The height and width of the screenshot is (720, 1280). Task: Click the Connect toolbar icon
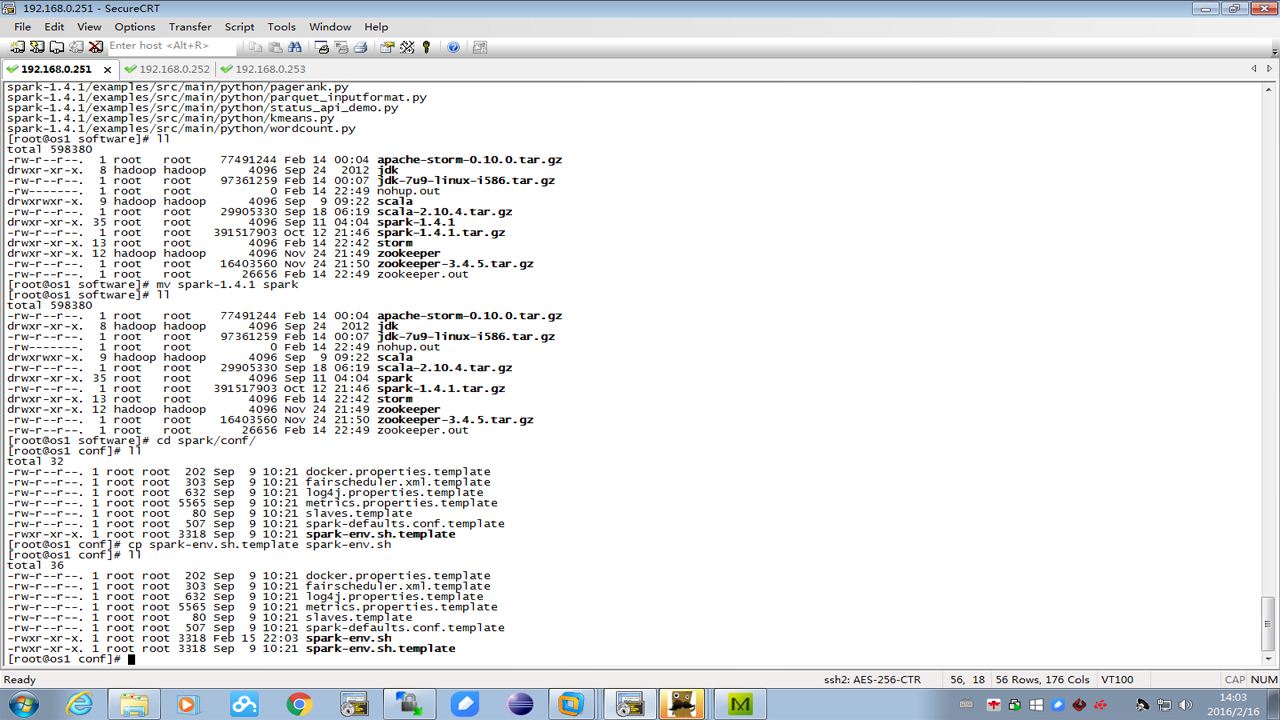point(18,47)
